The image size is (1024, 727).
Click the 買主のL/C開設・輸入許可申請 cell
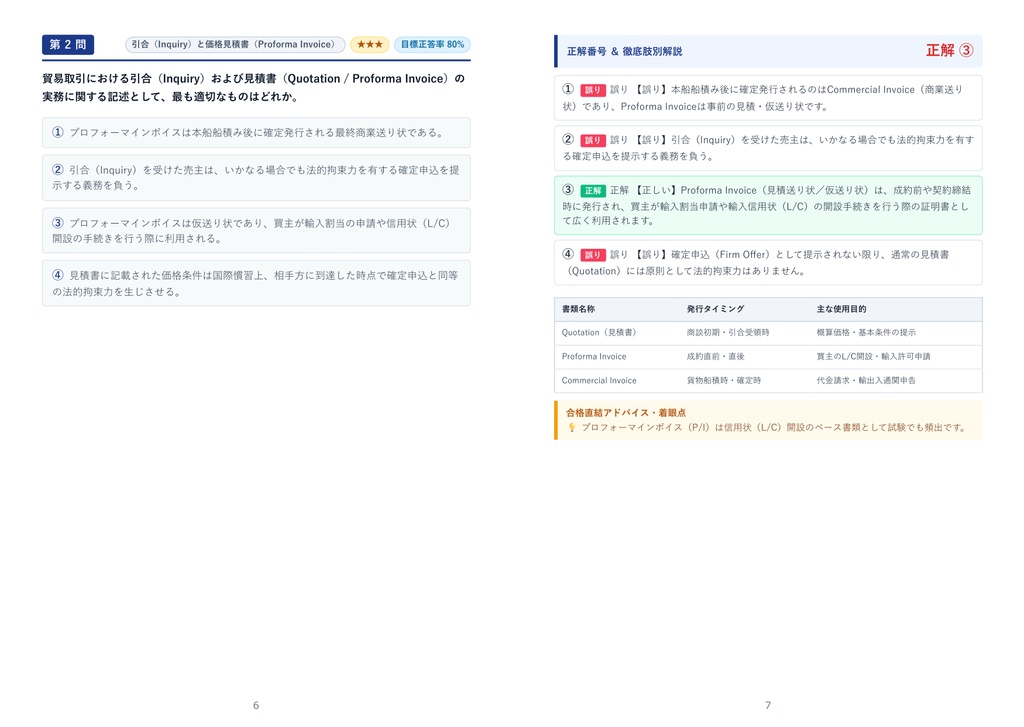(x=873, y=357)
